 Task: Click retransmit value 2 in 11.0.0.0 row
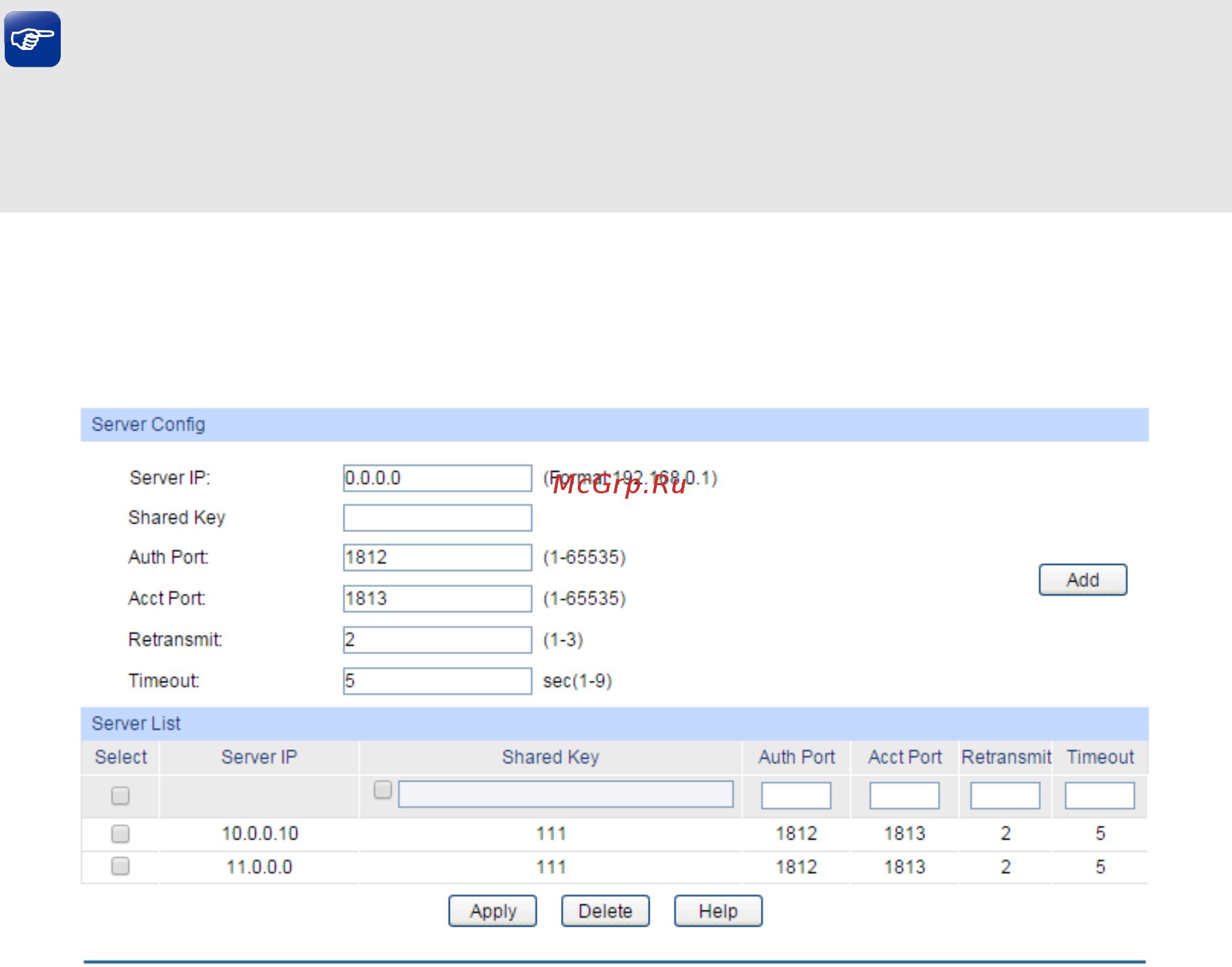coord(1006,867)
